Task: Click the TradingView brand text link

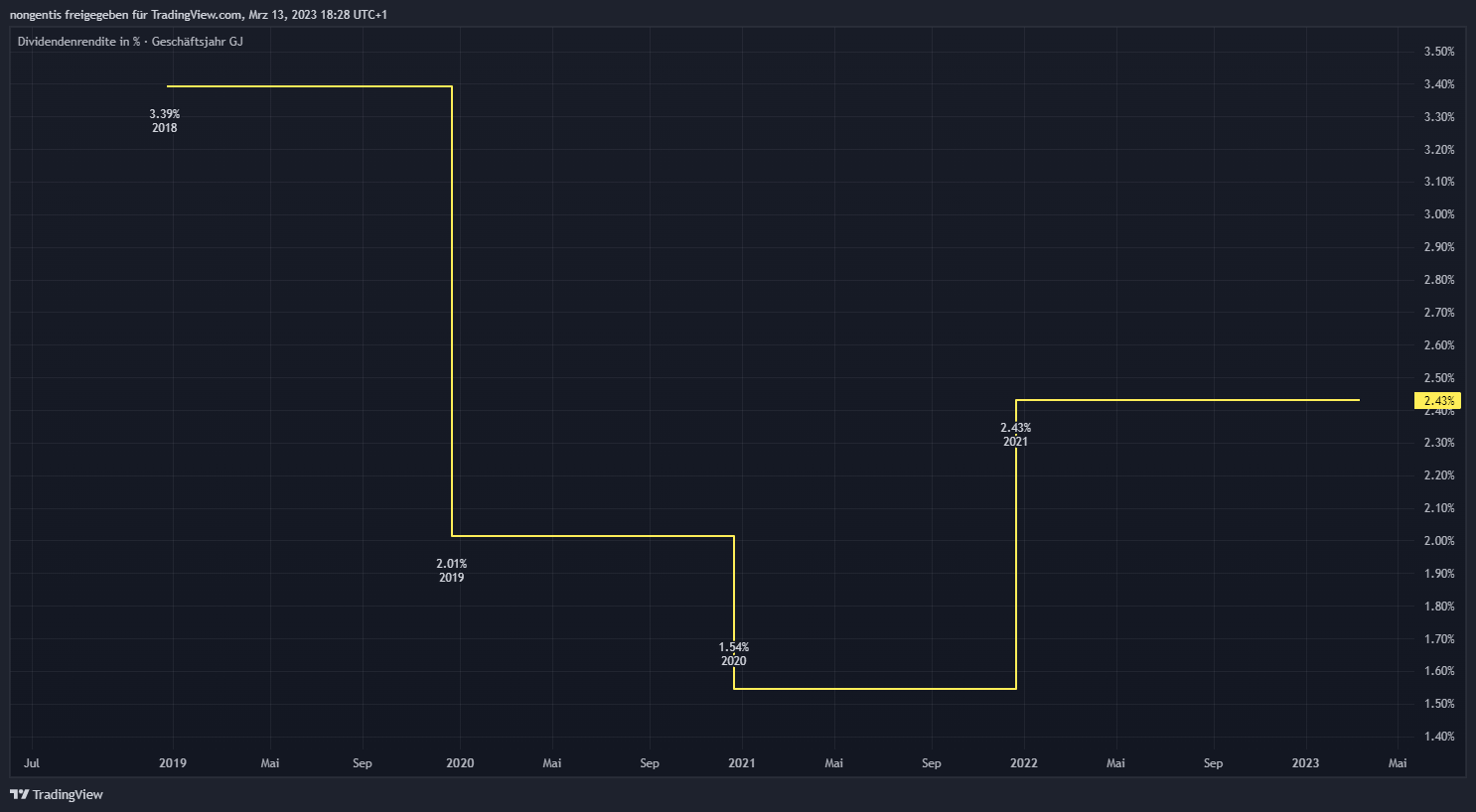Action: click(x=68, y=794)
